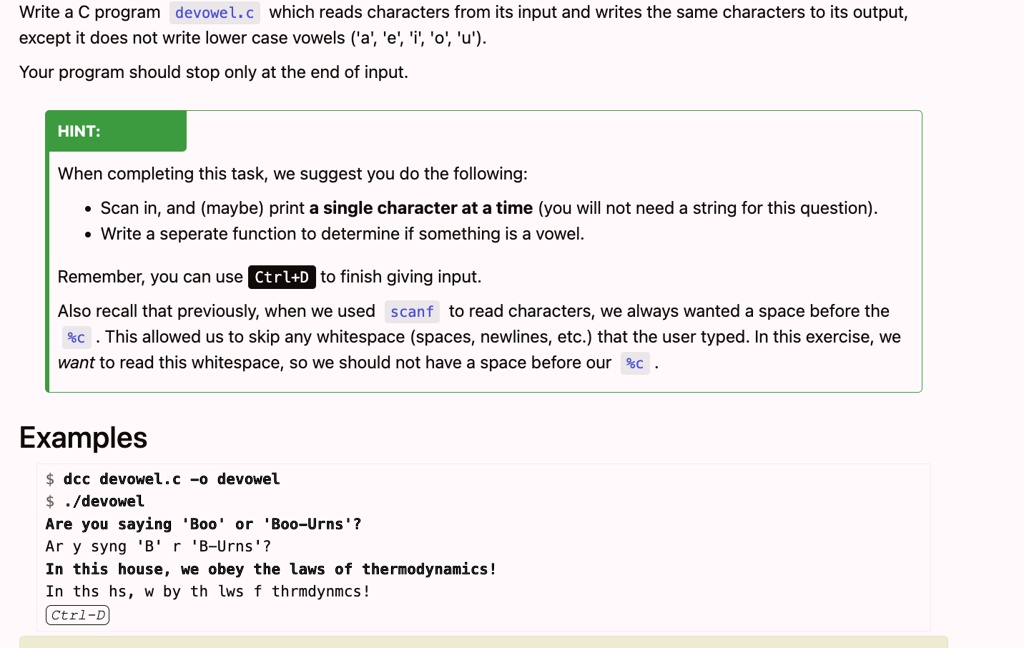This screenshot has width=1024, height=648.
Task: Click the devowel.c filename code label
Action: pyautogui.click(x=214, y=13)
